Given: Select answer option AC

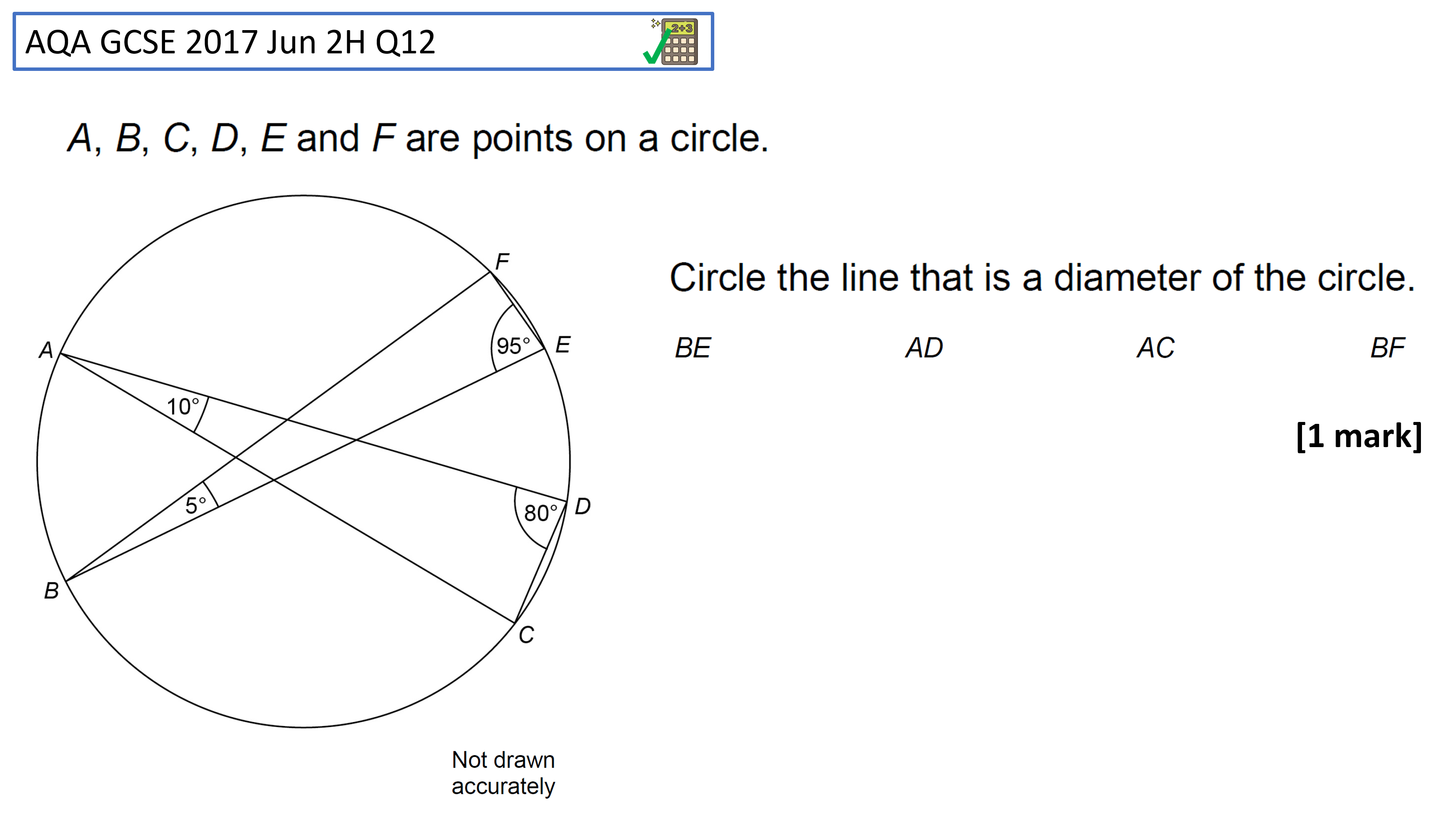Looking at the screenshot, I should pos(1156,348).
